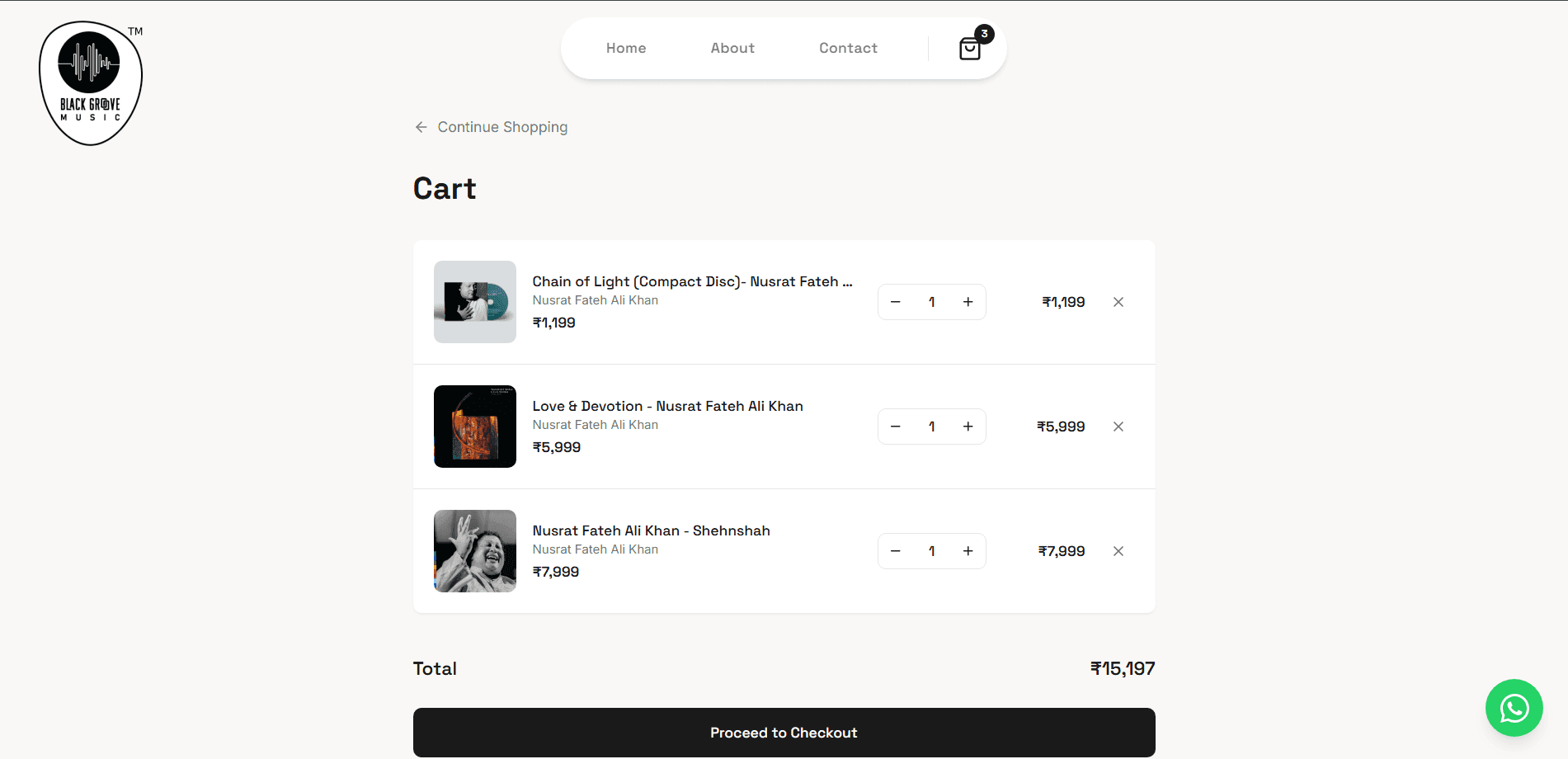
Task: Click the quantity value for Love & Devotion
Action: (x=932, y=427)
